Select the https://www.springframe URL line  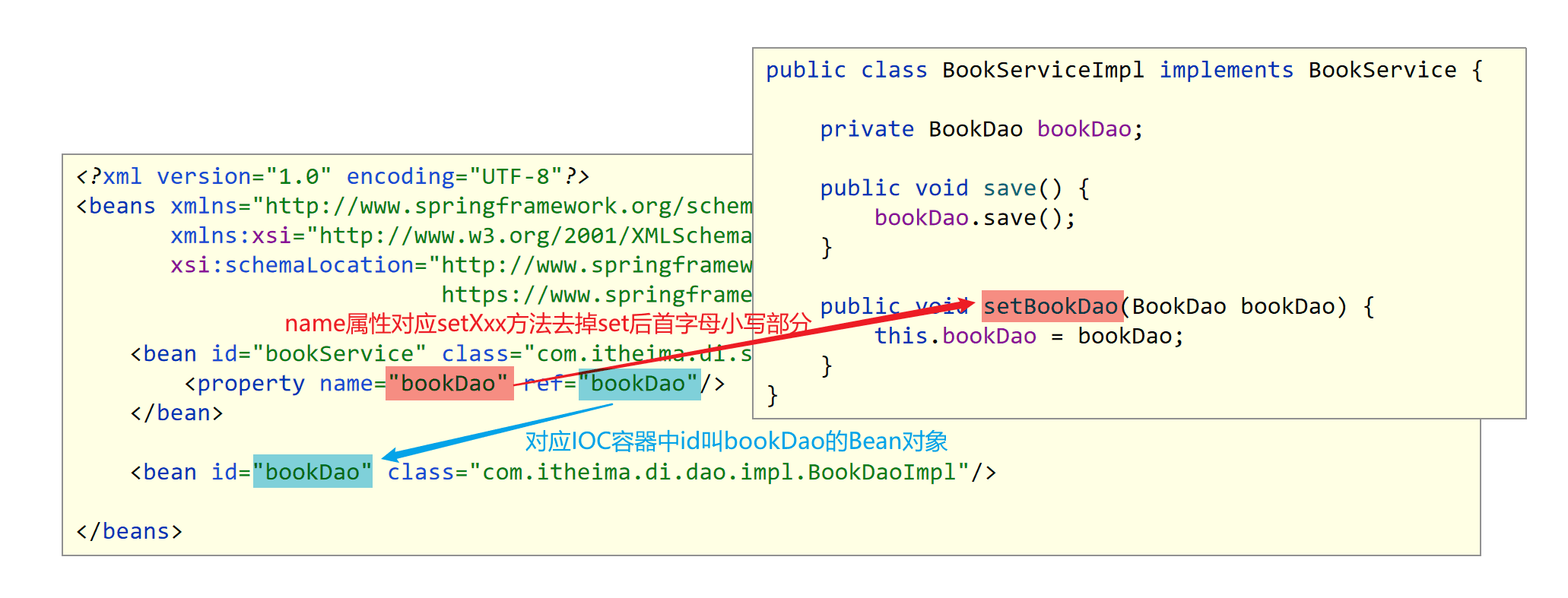click(x=597, y=295)
